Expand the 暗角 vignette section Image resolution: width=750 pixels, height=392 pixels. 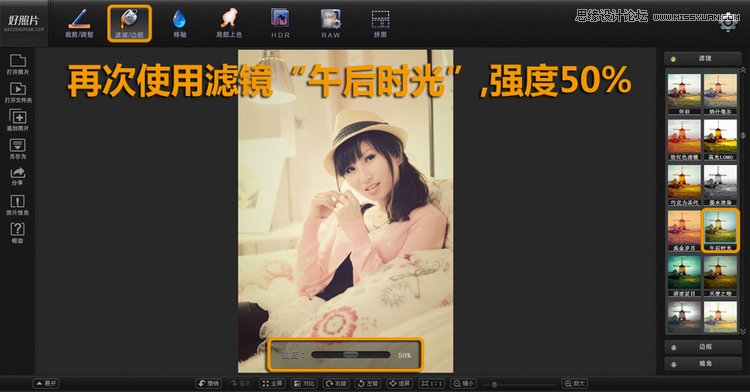[x=703, y=364]
